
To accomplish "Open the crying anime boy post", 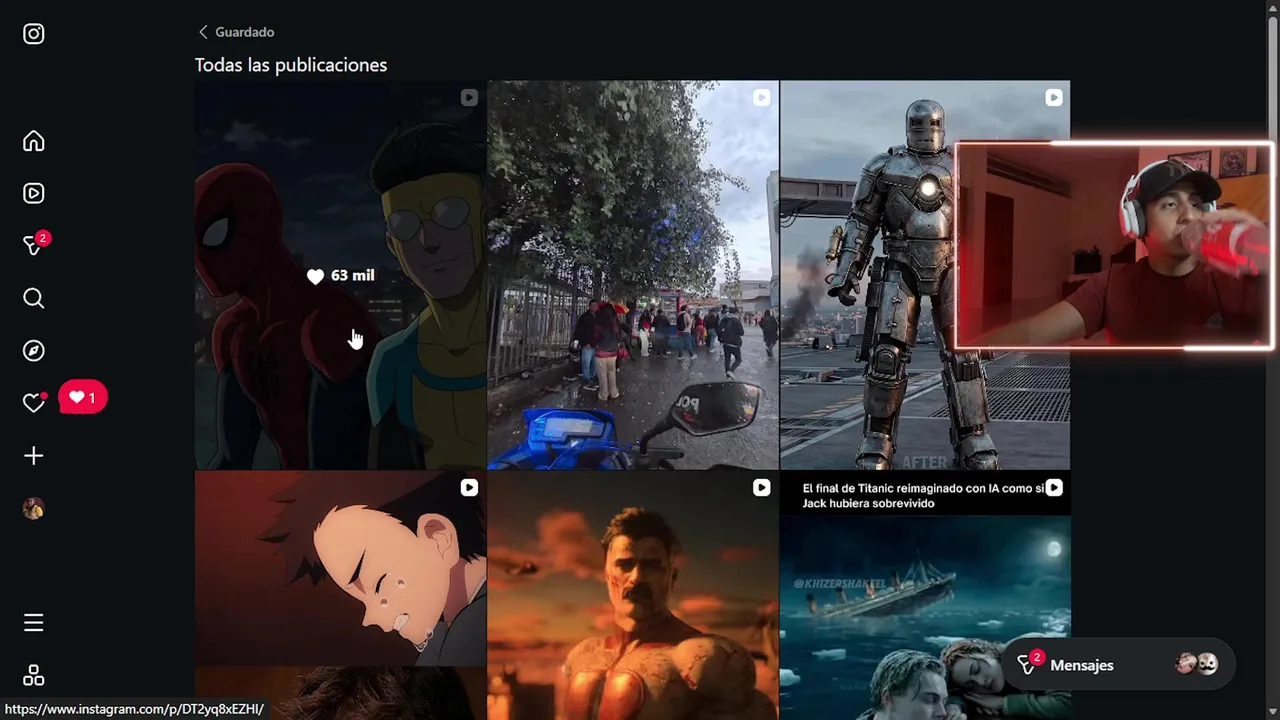I will click(340, 595).
